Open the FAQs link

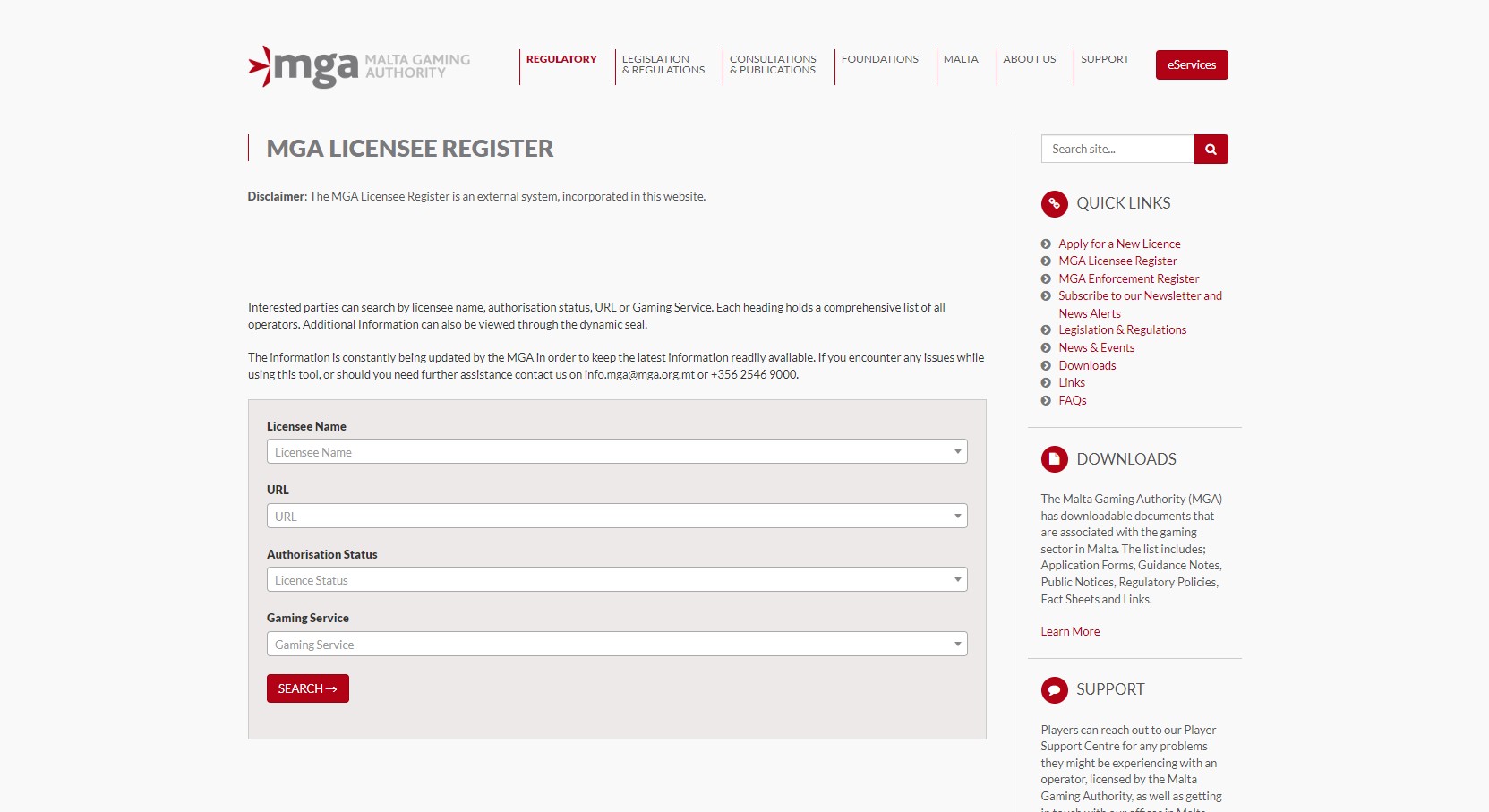pyautogui.click(x=1072, y=401)
